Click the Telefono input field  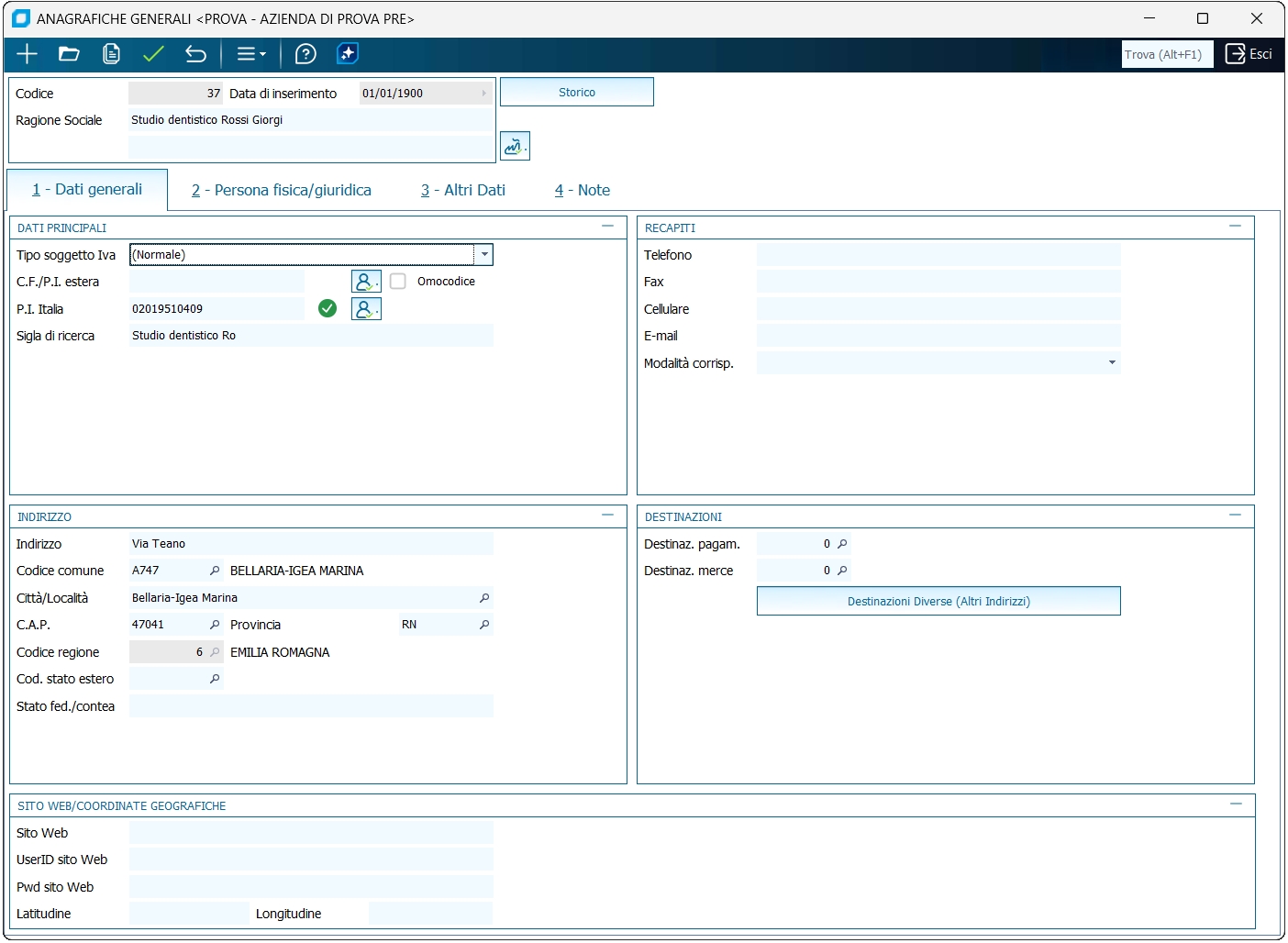(x=938, y=255)
